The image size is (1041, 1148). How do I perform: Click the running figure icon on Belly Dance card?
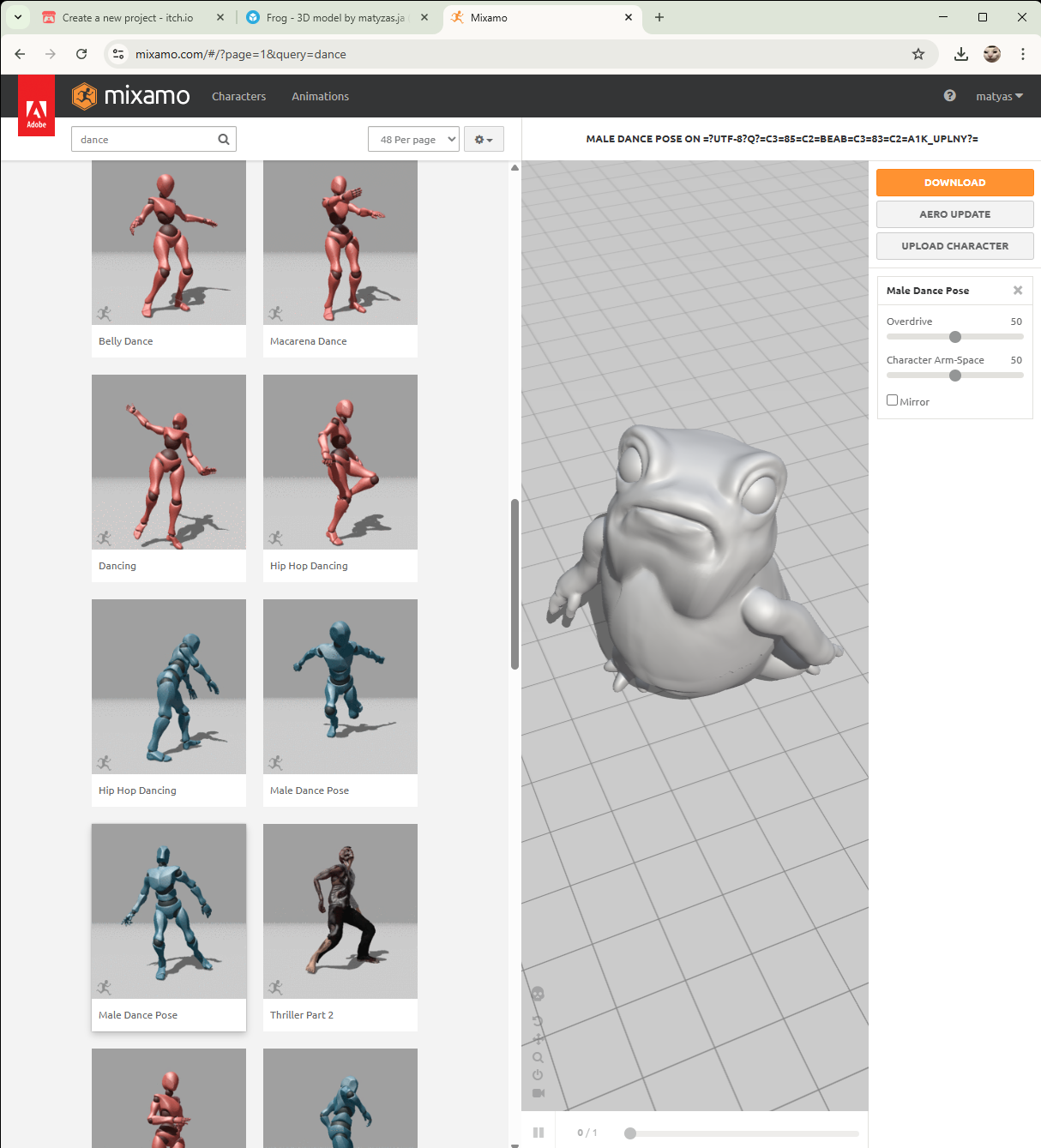pyautogui.click(x=105, y=314)
